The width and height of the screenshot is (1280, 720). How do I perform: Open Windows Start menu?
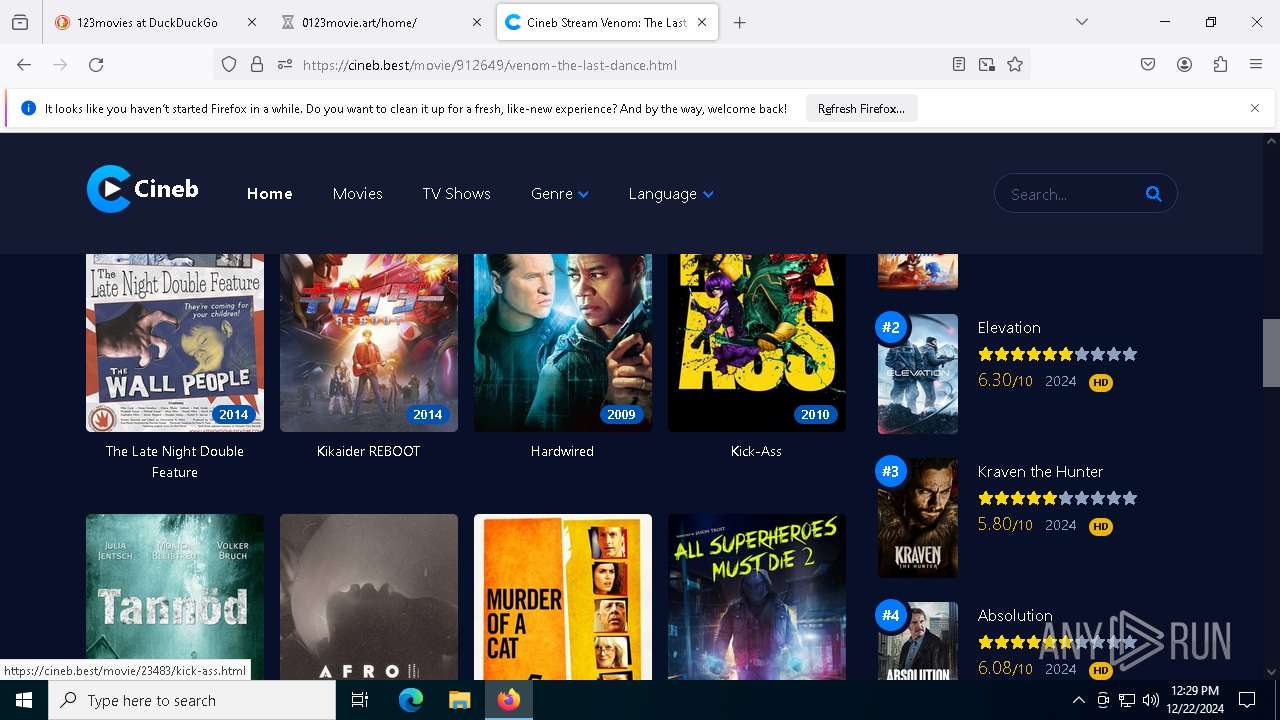pos(24,700)
